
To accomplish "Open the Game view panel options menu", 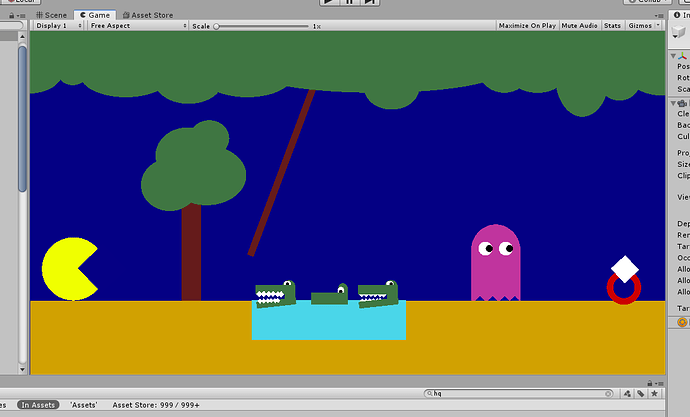I will 659,15.
